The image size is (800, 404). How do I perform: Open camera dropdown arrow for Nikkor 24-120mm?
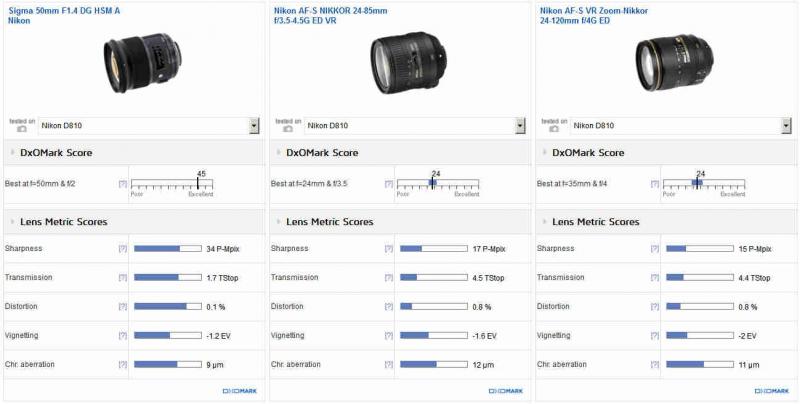[x=786, y=125]
